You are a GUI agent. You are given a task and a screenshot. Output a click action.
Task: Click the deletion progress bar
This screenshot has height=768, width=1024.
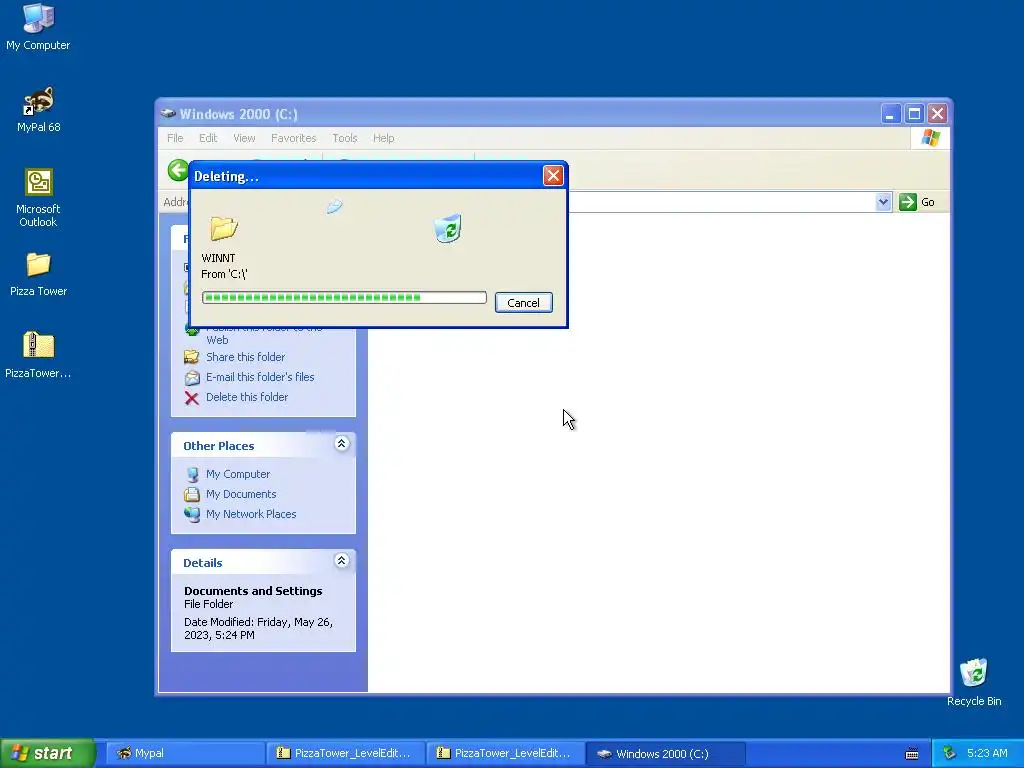[x=344, y=298]
